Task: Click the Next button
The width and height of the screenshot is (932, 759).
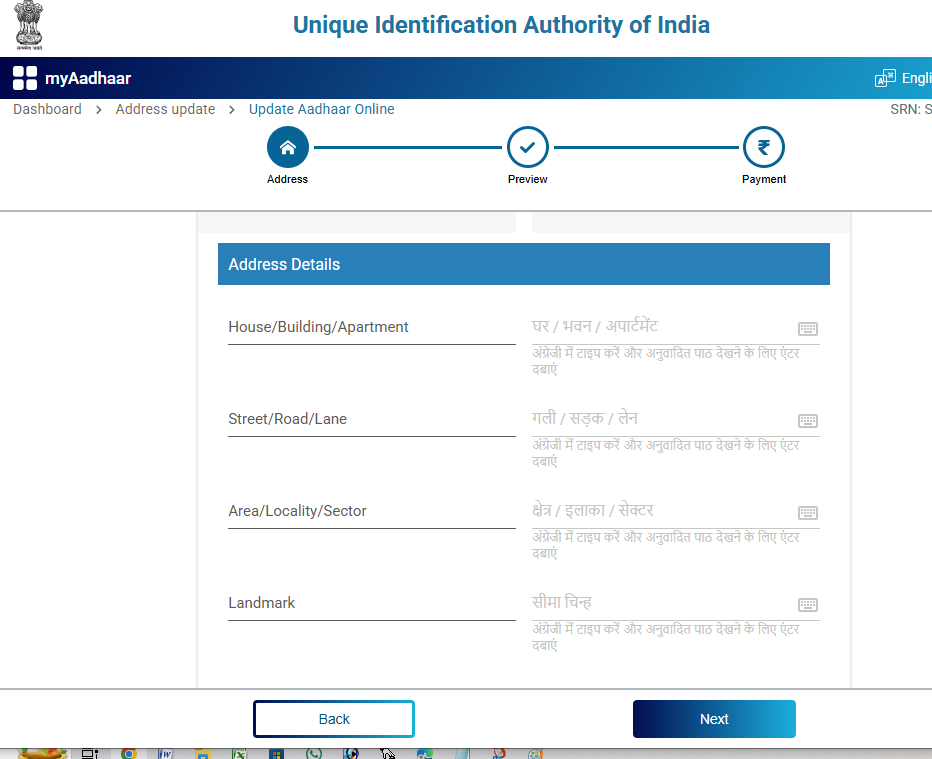Action: click(x=714, y=718)
